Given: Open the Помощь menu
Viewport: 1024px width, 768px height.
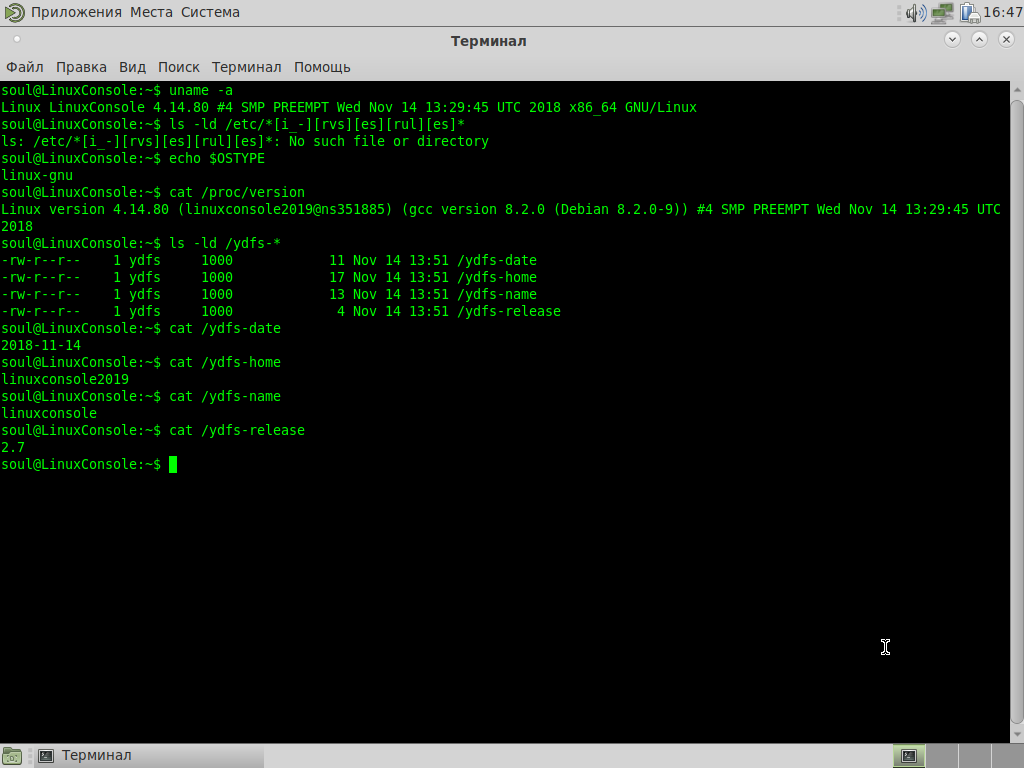Looking at the screenshot, I should pyautogui.click(x=322, y=67).
